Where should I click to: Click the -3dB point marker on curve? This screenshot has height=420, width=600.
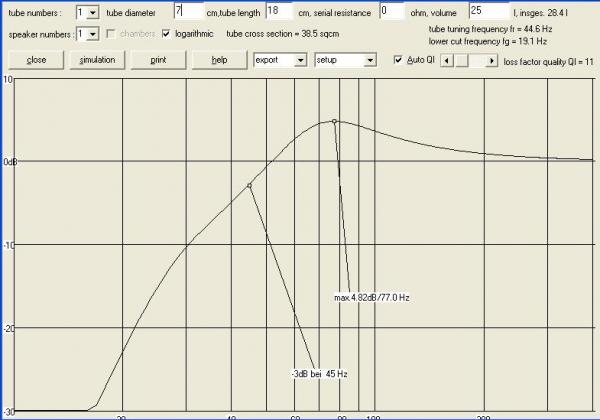(x=249, y=186)
